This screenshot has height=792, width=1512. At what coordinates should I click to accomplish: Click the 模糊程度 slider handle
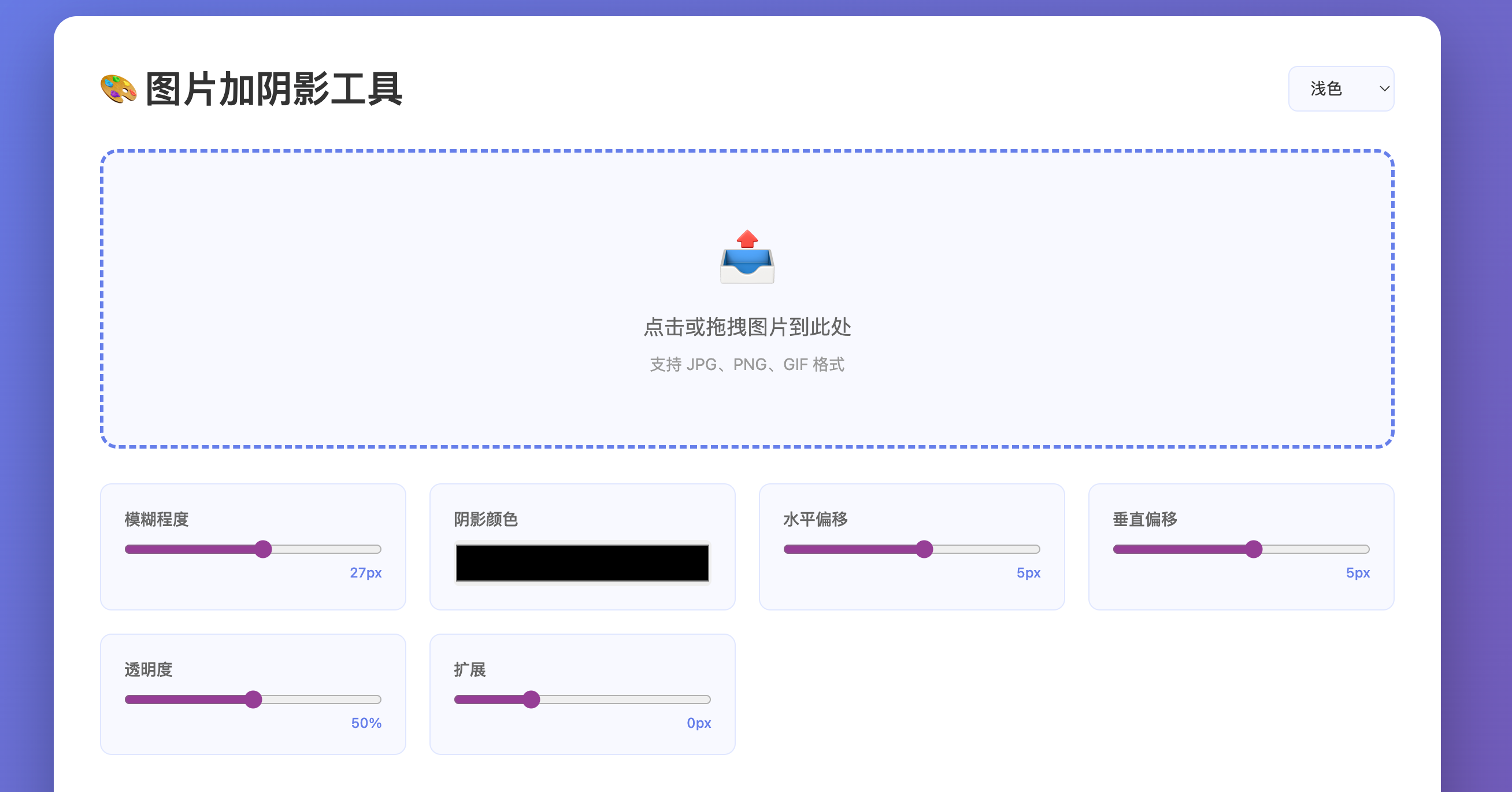[x=264, y=549]
